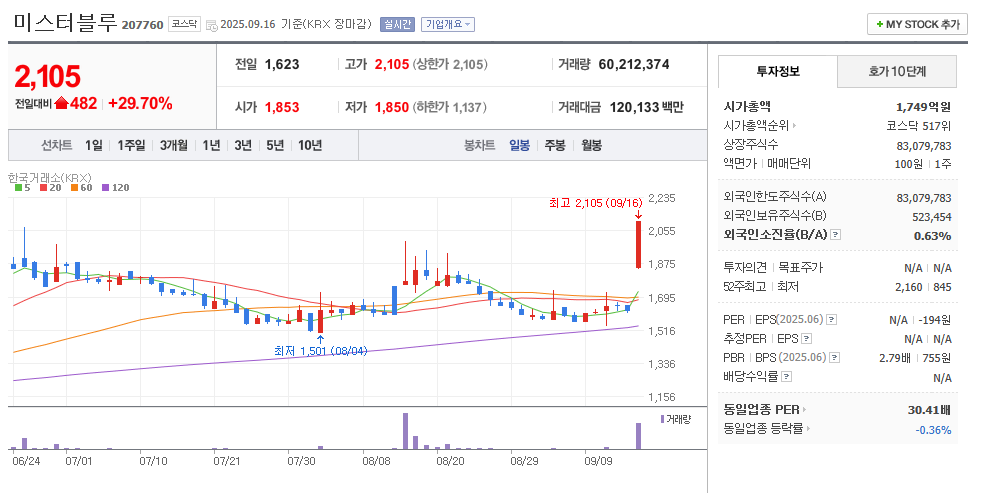Click the 거래량 volume legend swatch
The height and width of the screenshot is (493, 999).
pyautogui.click(x=662, y=419)
